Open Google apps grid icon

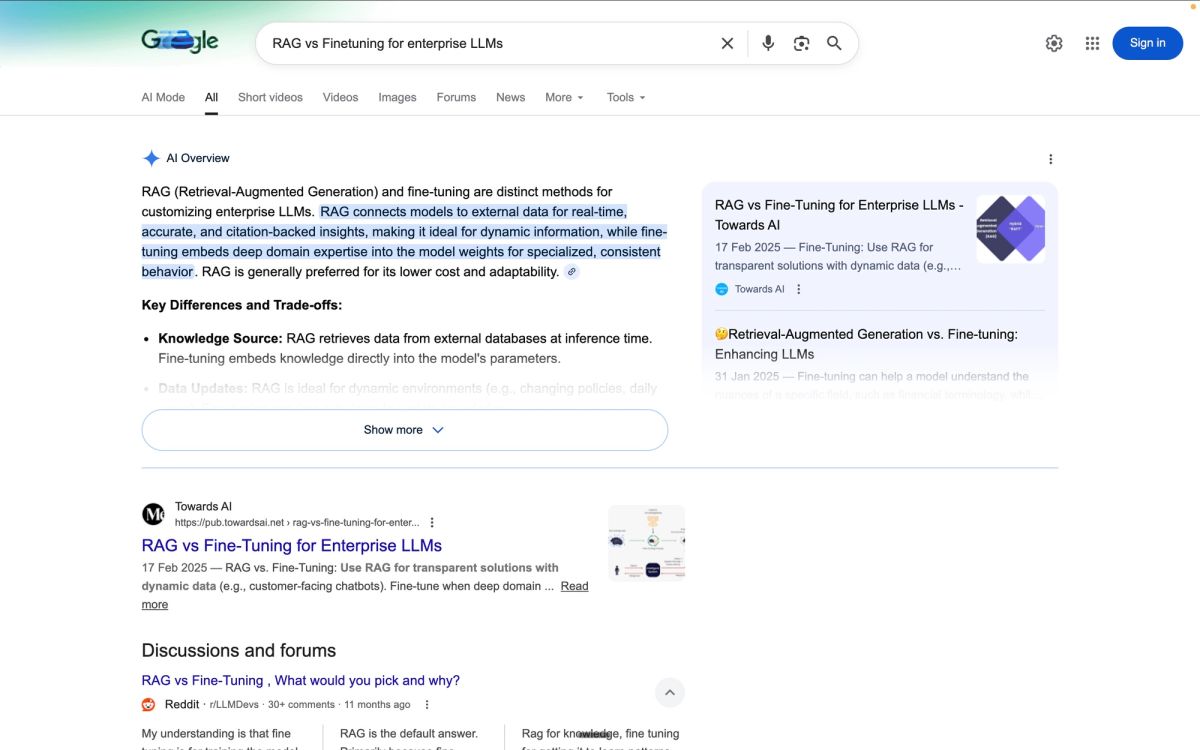pyautogui.click(x=1092, y=43)
